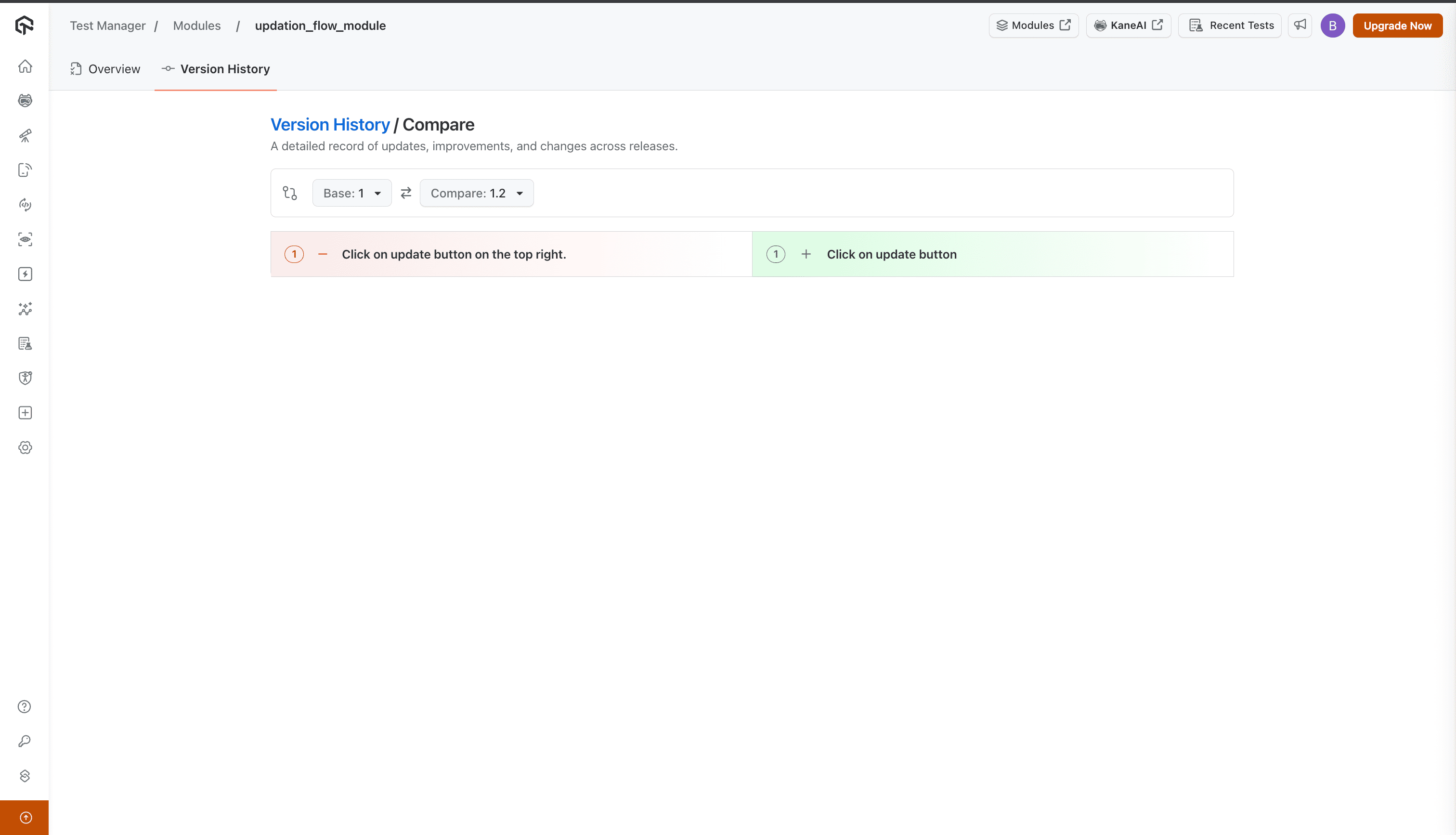Click the announcements megaphone icon

(1300, 25)
